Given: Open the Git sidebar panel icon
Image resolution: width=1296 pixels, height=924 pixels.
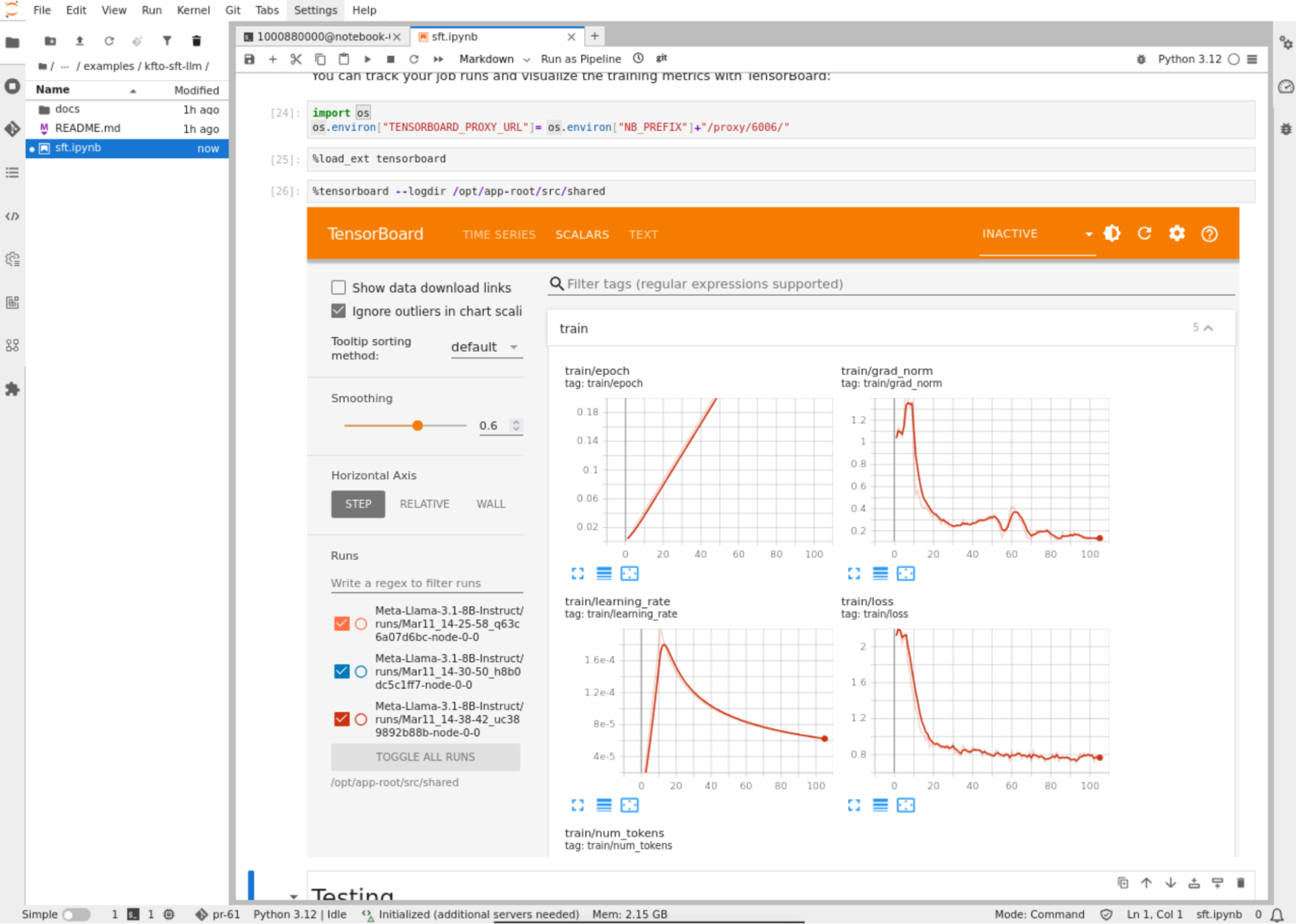Looking at the screenshot, I should point(12,129).
